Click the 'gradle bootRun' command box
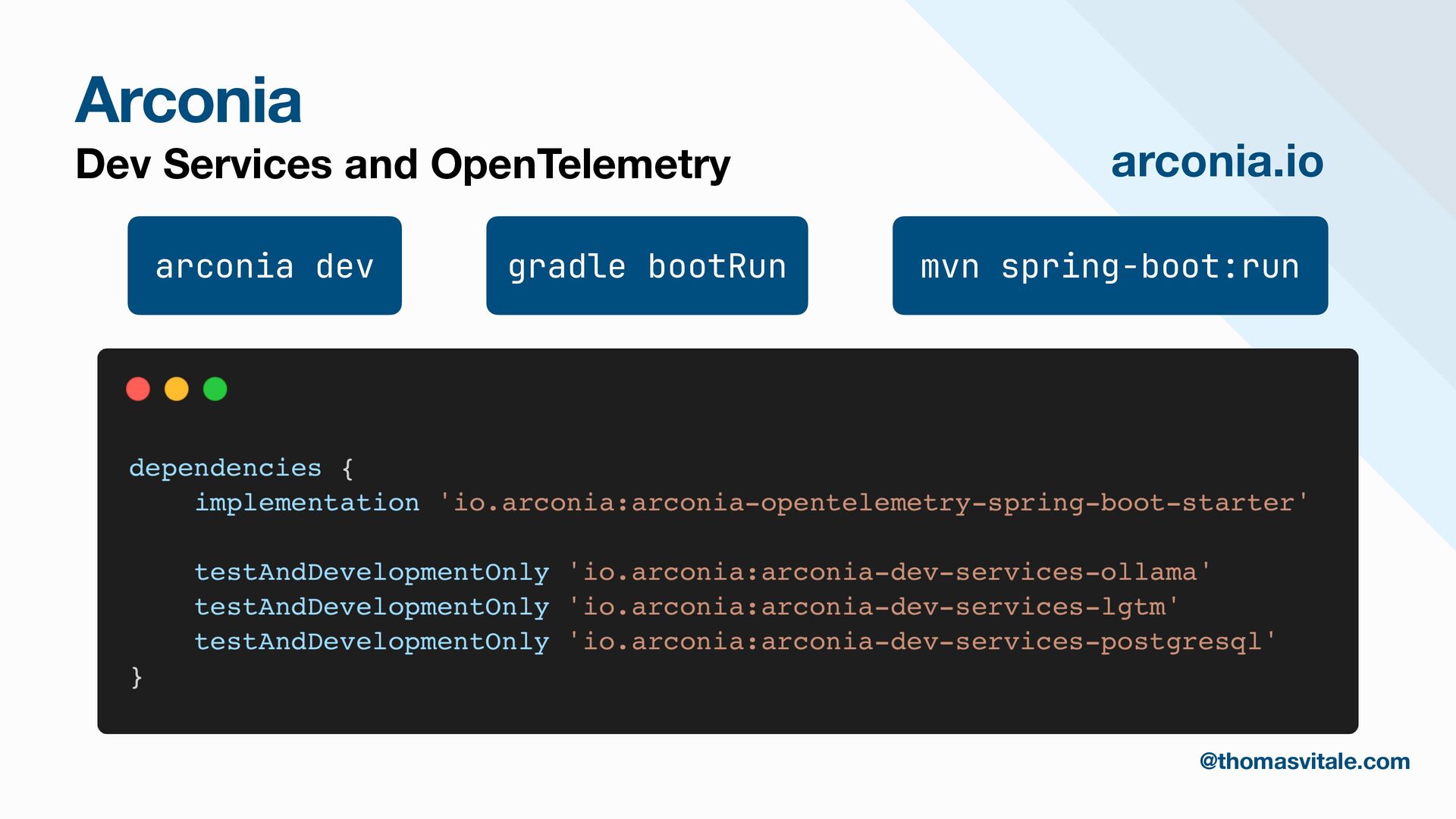The width and height of the screenshot is (1456, 819). pyautogui.click(x=647, y=266)
